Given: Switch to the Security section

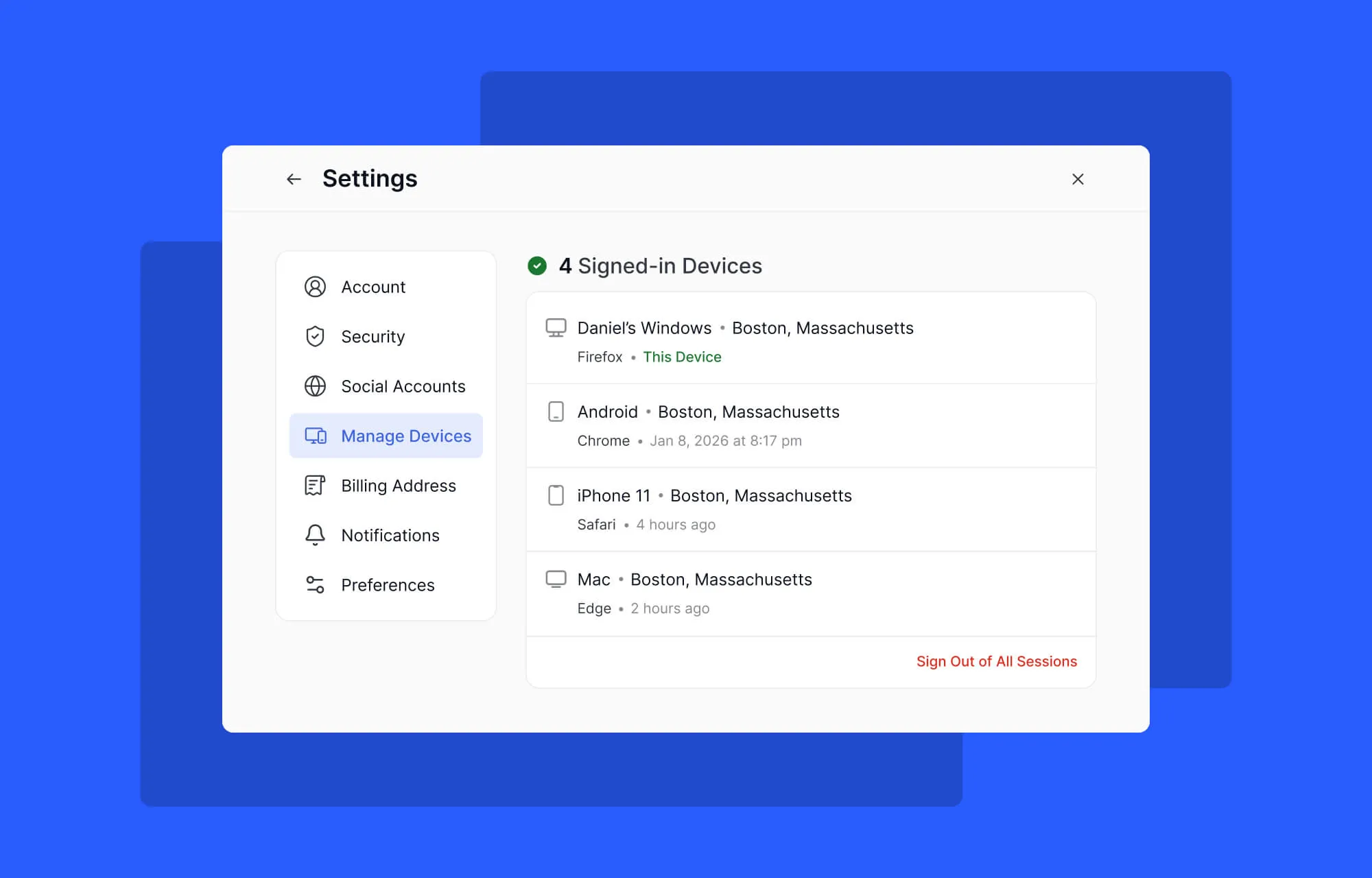Looking at the screenshot, I should (372, 336).
